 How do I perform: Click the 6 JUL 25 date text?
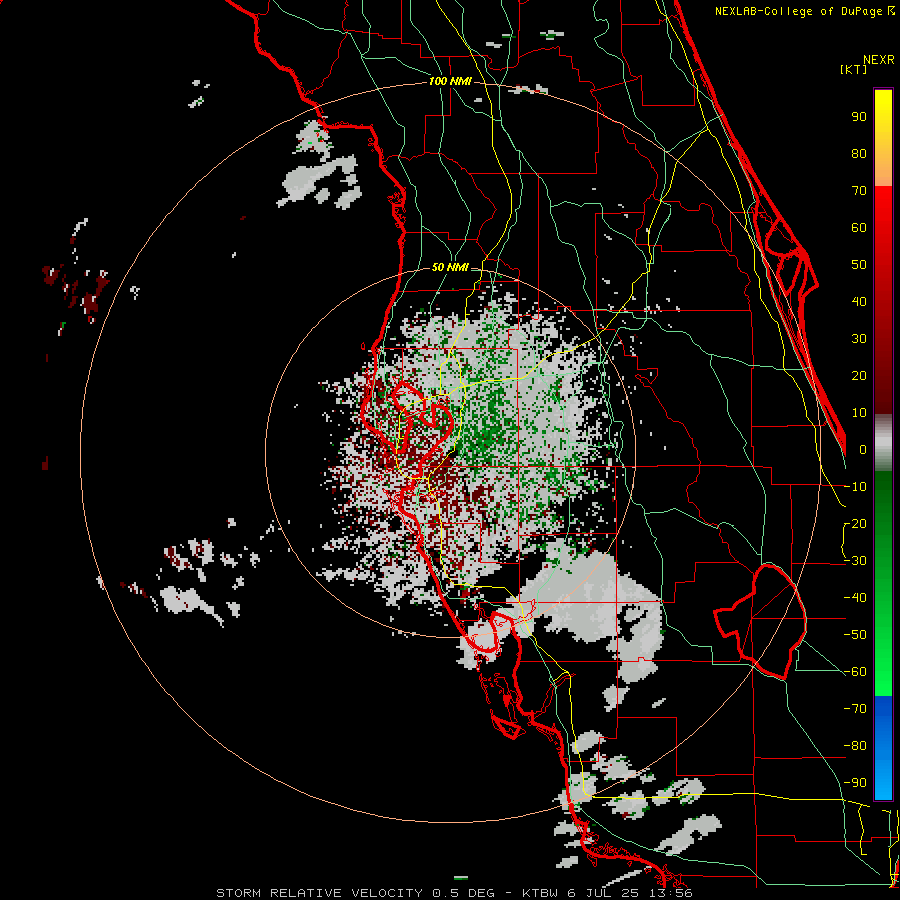(x=604, y=893)
